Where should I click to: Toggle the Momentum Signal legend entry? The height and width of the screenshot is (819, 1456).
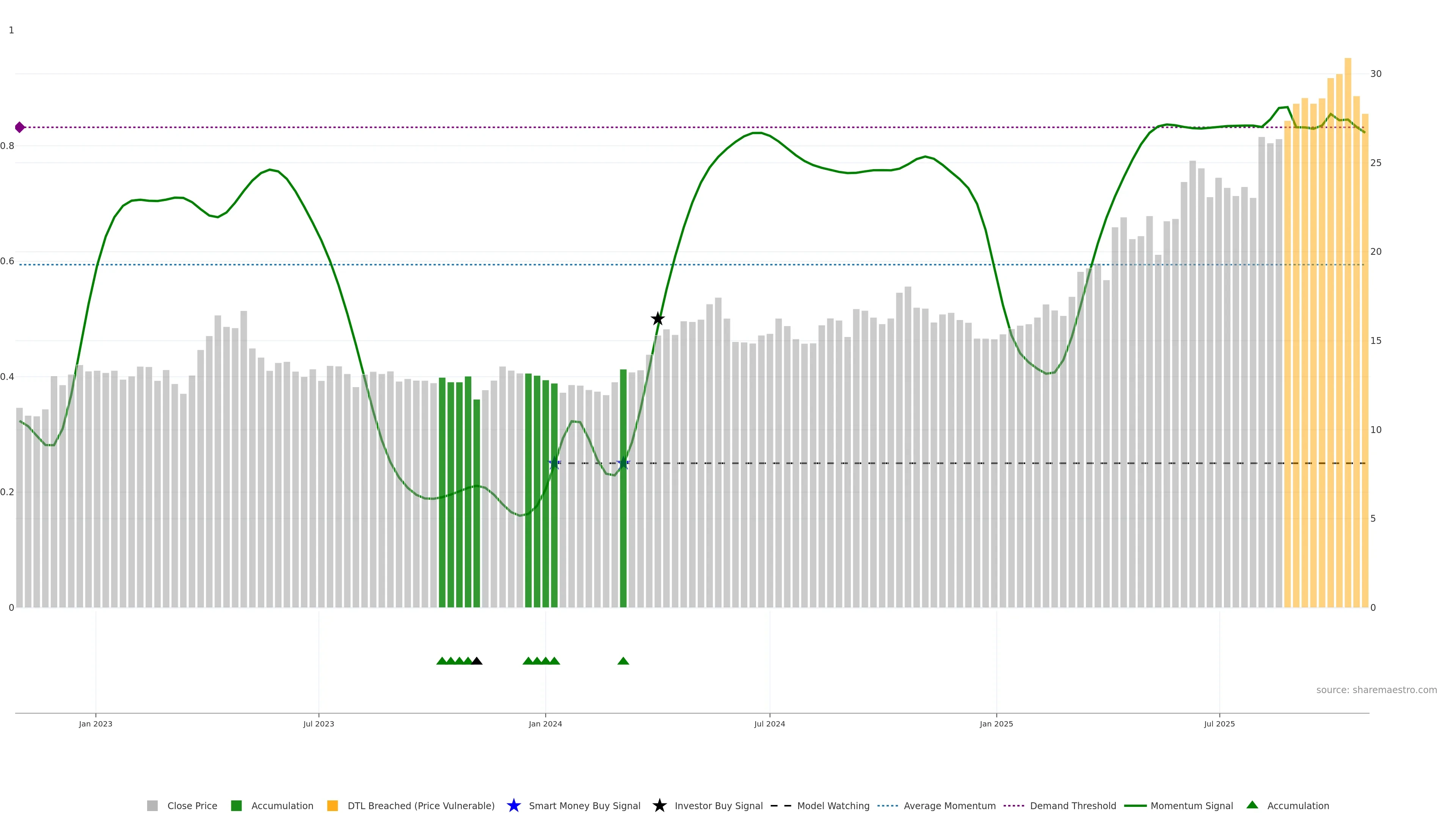(1191, 805)
